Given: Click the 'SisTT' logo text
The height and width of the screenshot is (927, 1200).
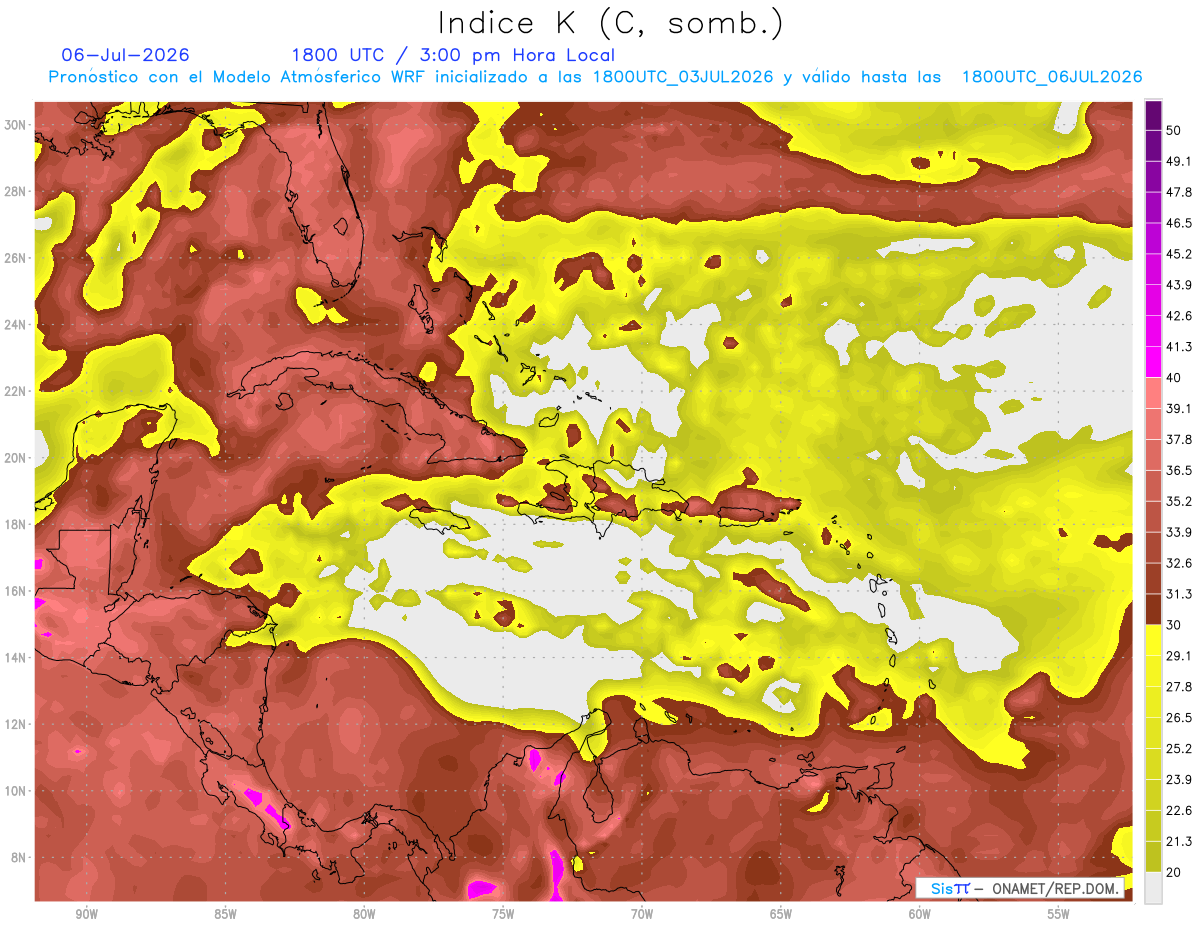Looking at the screenshot, I should (950, 888).
